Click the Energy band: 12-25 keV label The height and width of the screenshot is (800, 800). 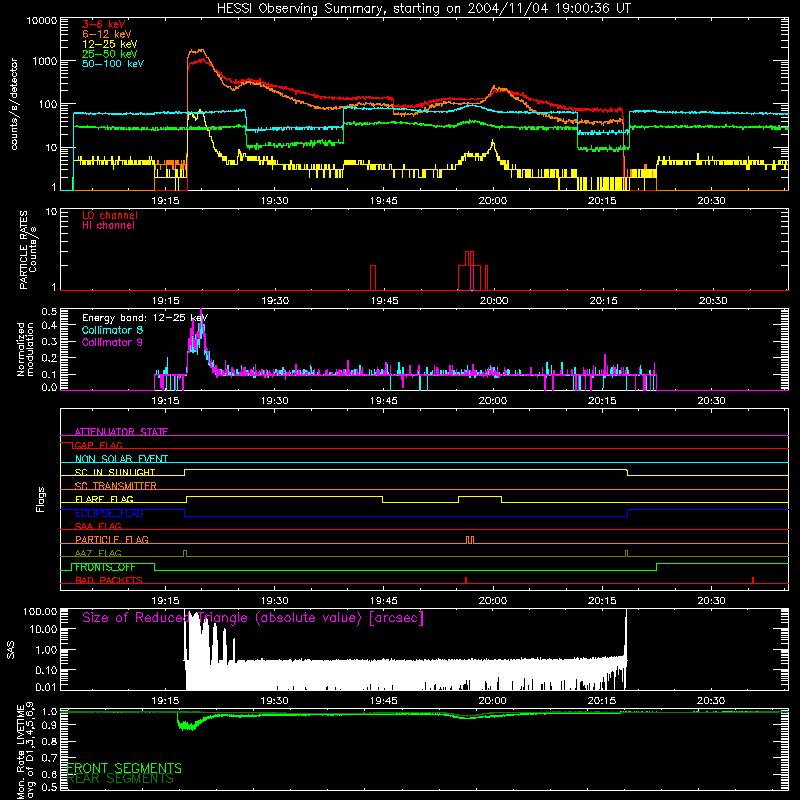(x=145, y=318)
